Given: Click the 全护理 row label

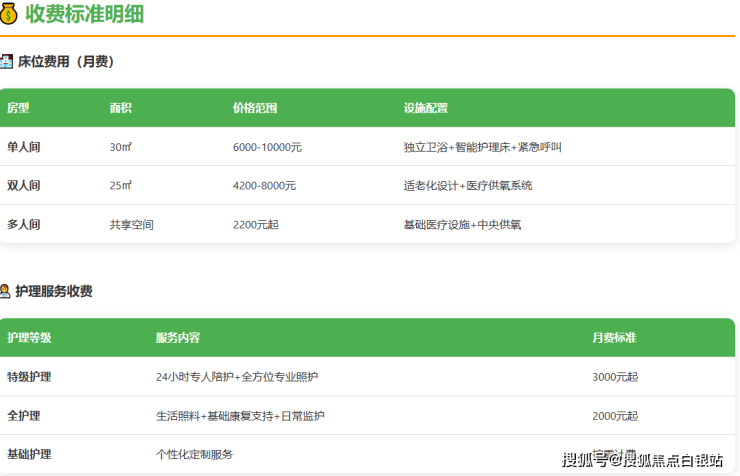Looking at the screenshot, I should pos(24,416).
